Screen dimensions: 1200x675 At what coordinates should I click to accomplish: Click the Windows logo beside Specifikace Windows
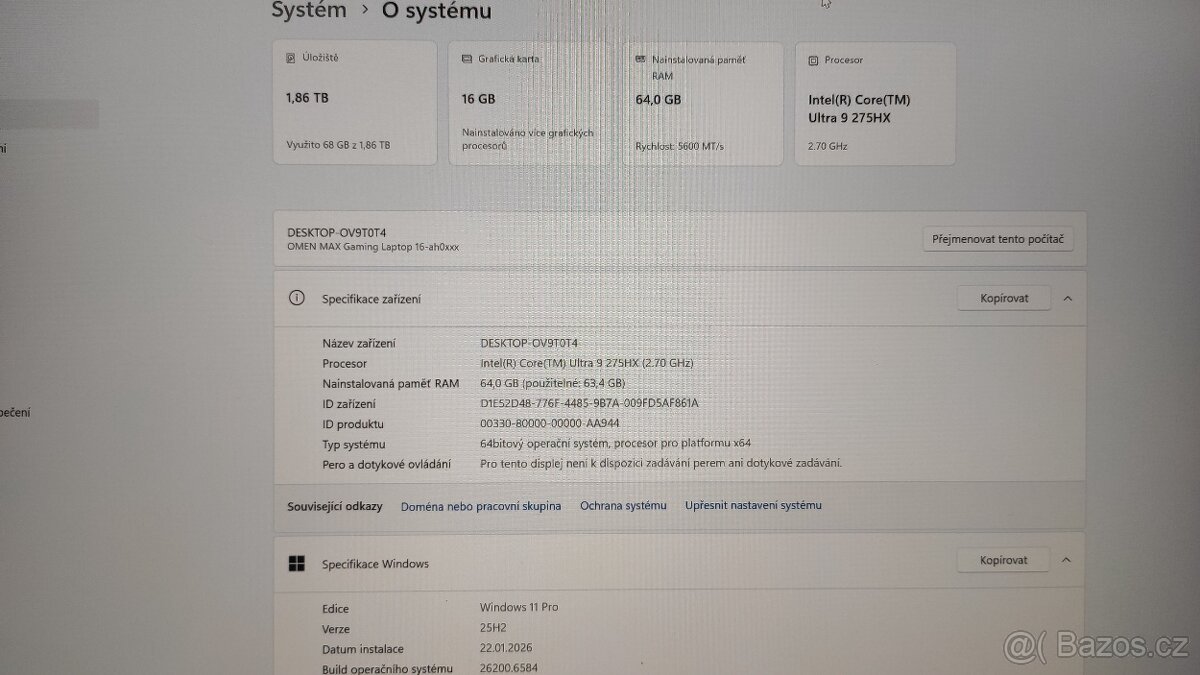click(x=296, y=563)
